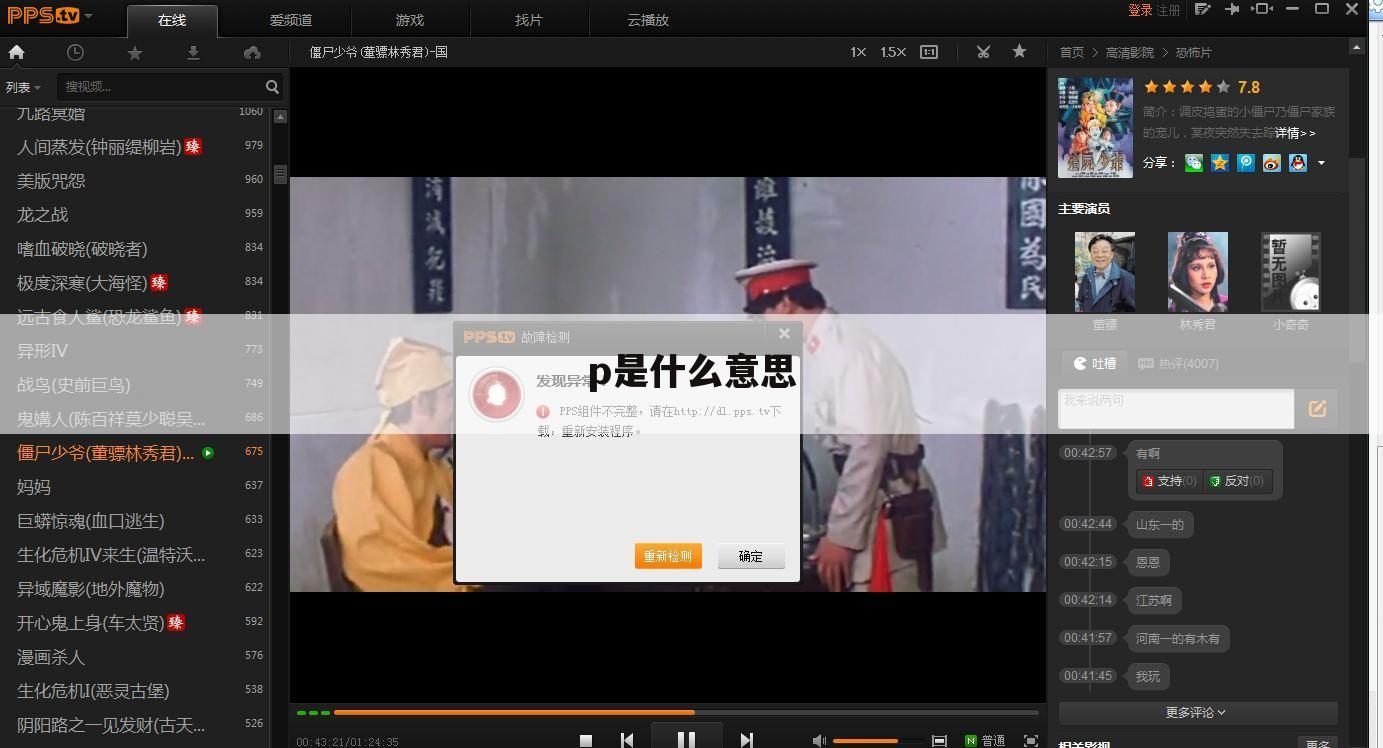Switch to 爱频道 tab
1383x748 pixels.
click(291, 20)
